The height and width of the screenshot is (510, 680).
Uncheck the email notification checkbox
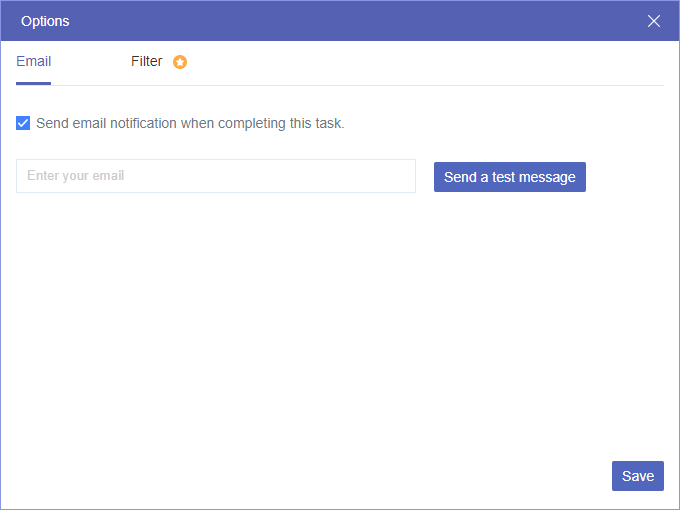pos(23,124)
